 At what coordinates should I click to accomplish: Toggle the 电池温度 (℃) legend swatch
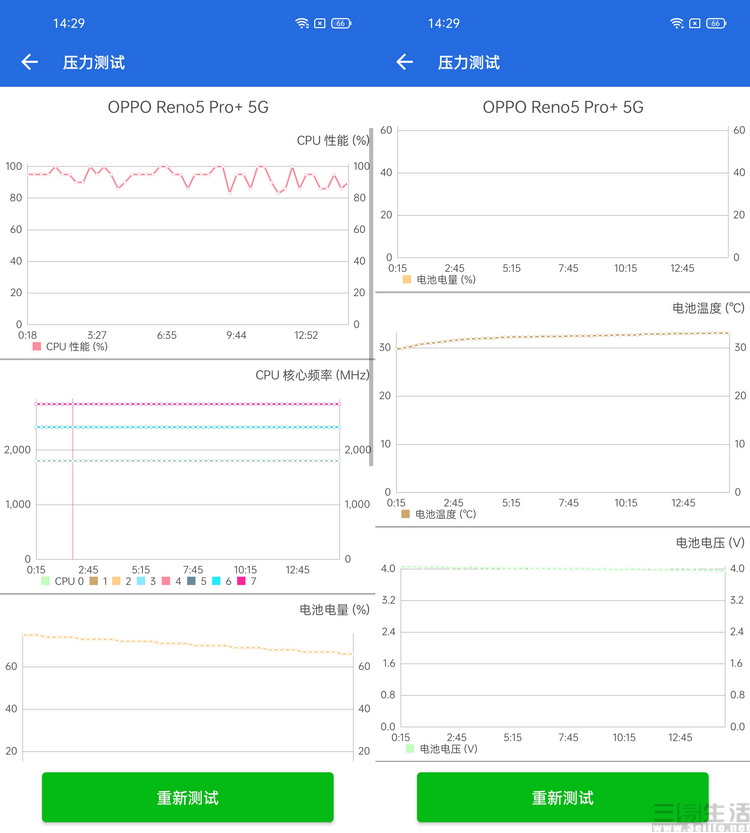tap(405, 514)
